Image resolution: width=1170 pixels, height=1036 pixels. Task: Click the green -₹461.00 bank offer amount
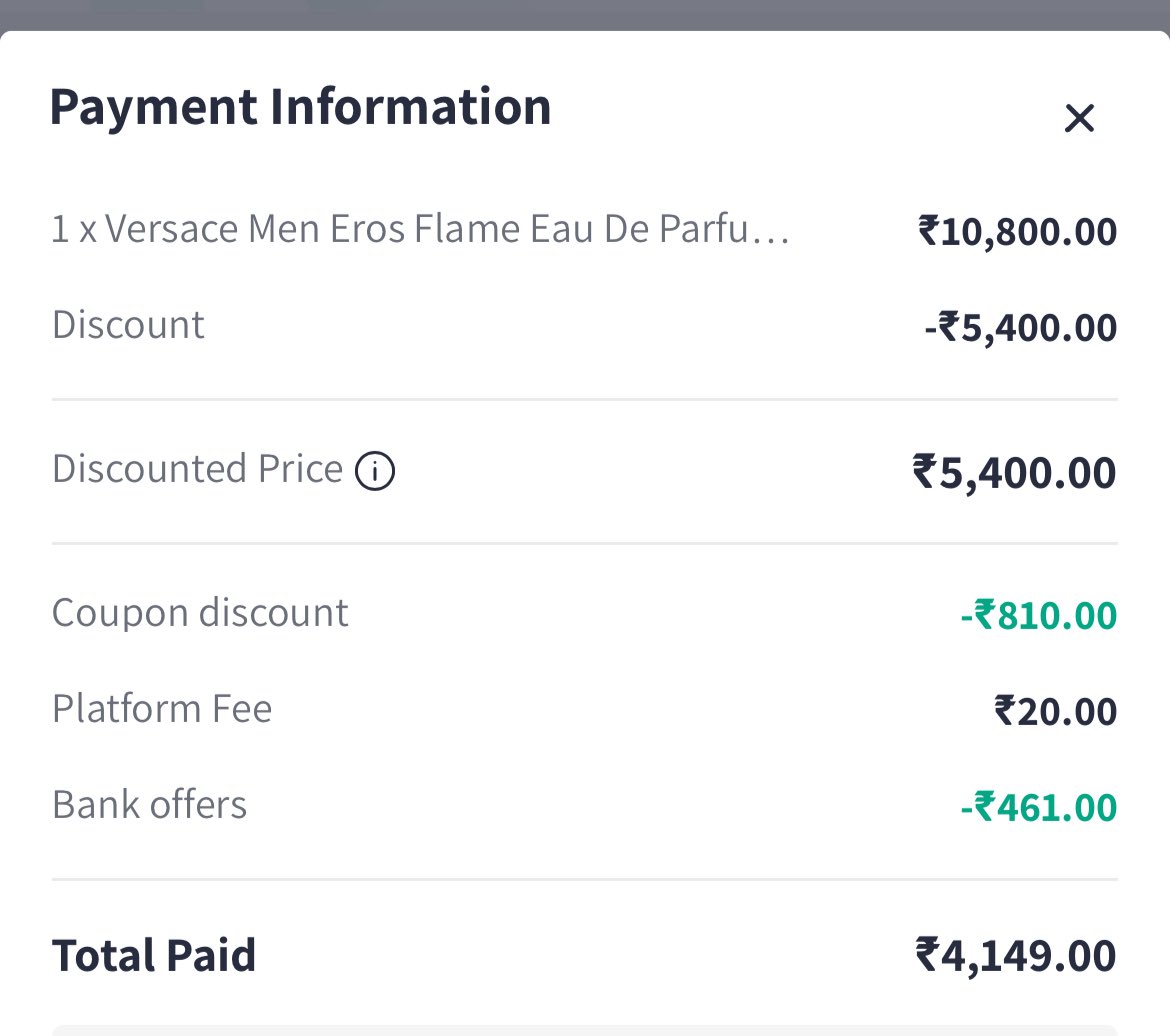(1038, 807)
